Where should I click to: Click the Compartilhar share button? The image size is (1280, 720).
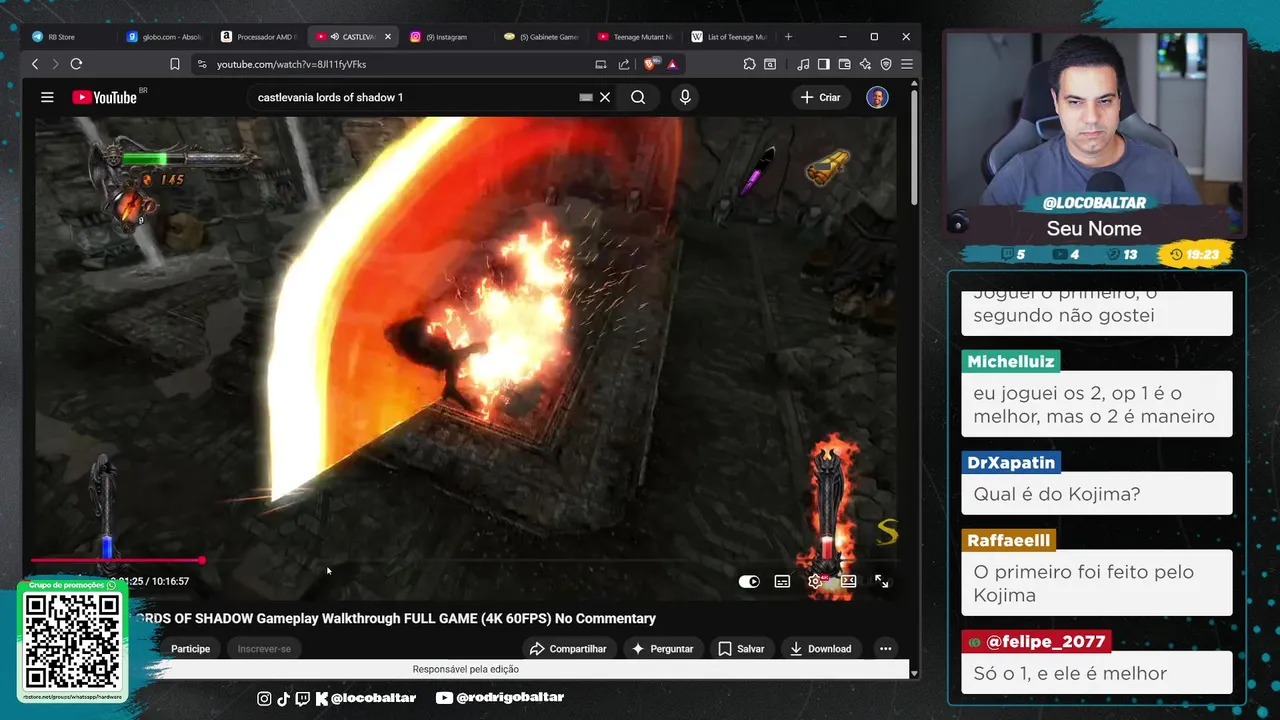coord(568,649)
